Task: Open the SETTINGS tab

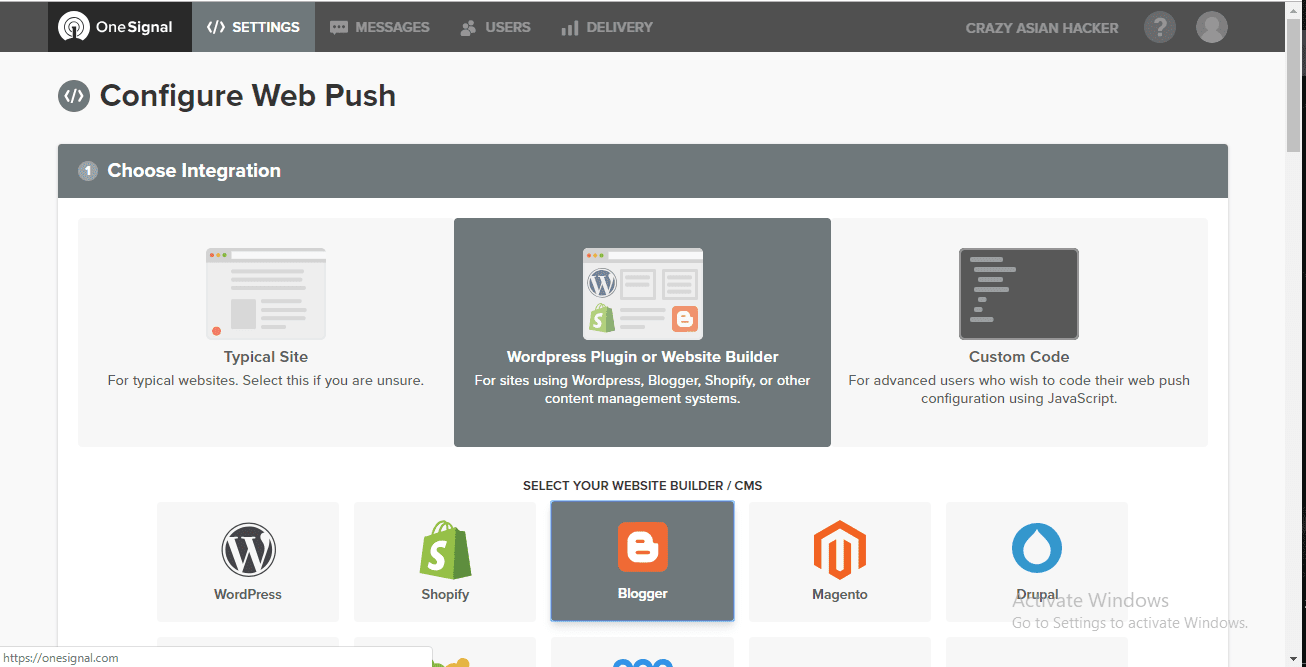Action: 253,27
